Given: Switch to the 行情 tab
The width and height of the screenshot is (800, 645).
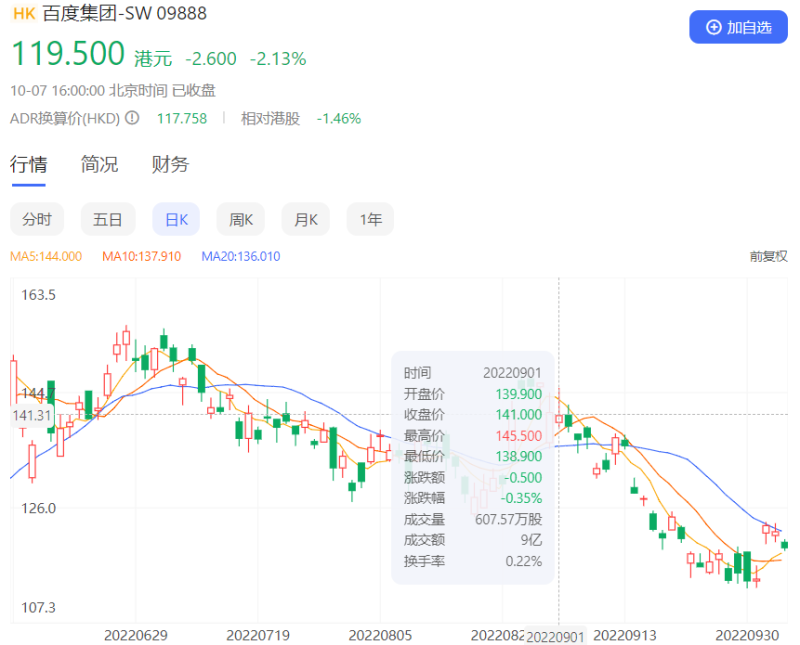Looking at the screenshot, I should (x=29, y=165).
